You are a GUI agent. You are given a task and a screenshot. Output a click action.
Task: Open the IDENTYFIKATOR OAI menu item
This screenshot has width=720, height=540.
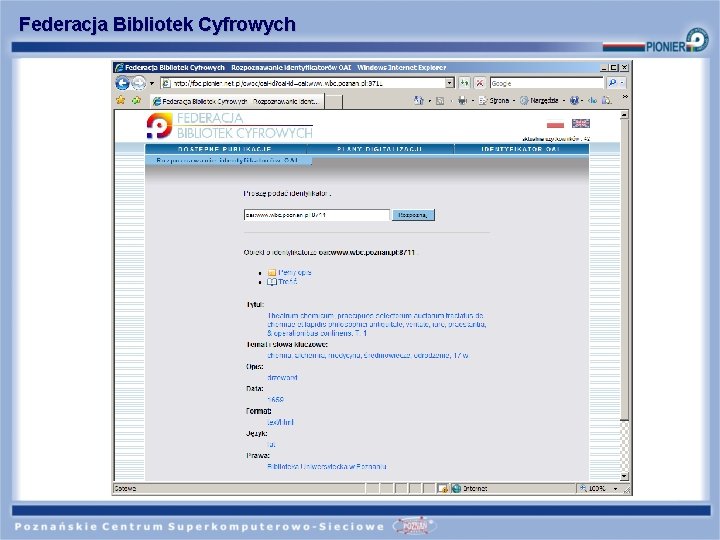521,149
